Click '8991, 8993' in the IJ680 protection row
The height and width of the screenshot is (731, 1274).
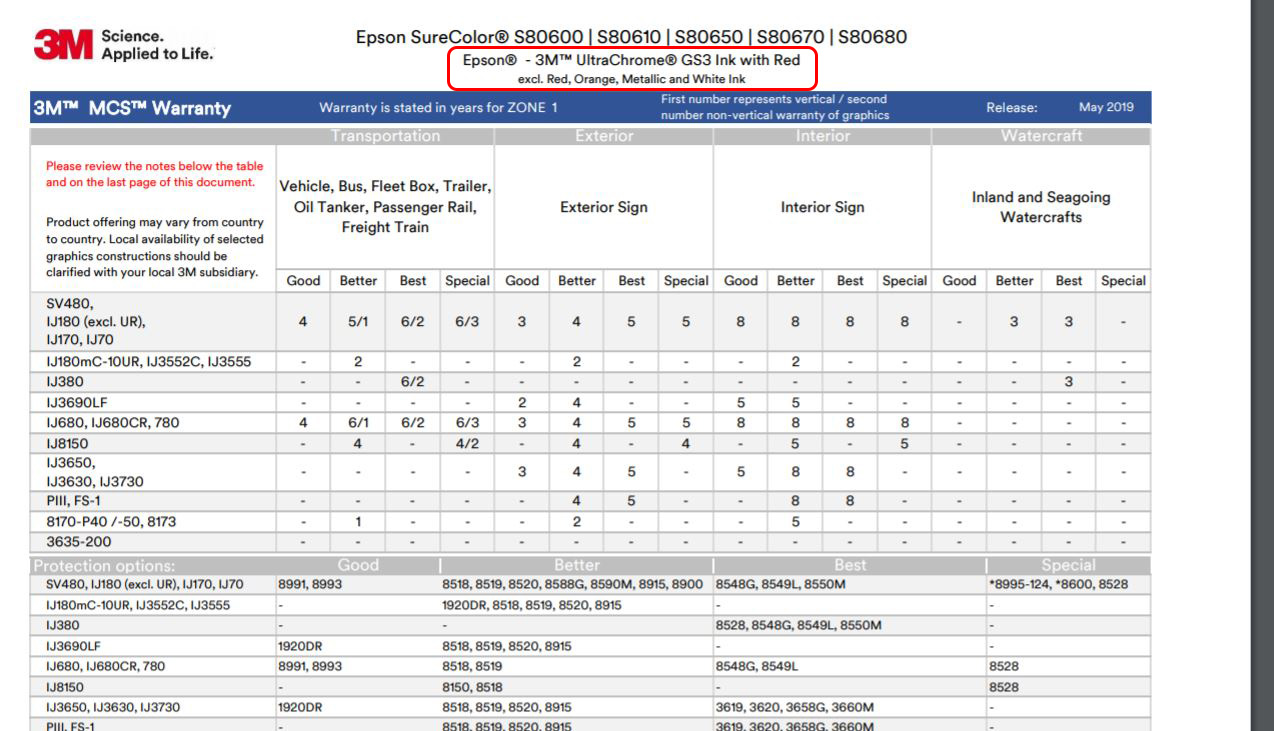pos(310,666)
